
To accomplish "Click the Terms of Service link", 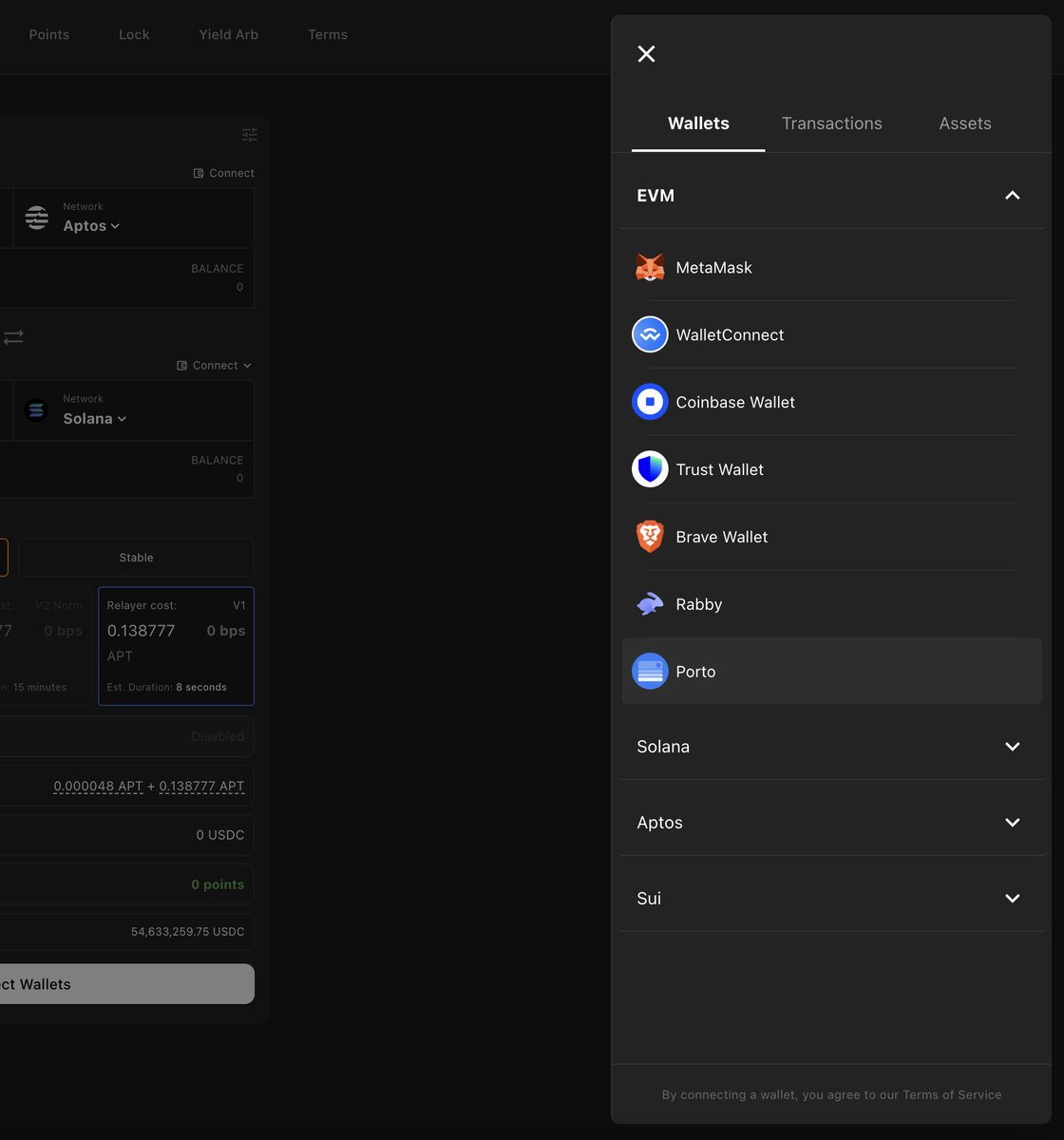I will (952, 1094).
